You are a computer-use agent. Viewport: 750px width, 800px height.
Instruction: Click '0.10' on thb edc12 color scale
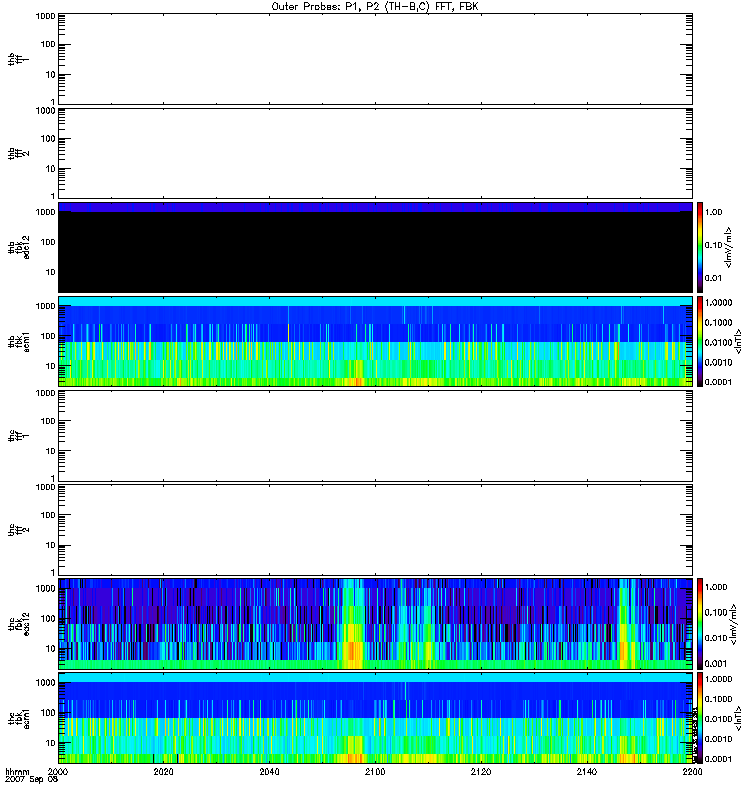(713, 245)
